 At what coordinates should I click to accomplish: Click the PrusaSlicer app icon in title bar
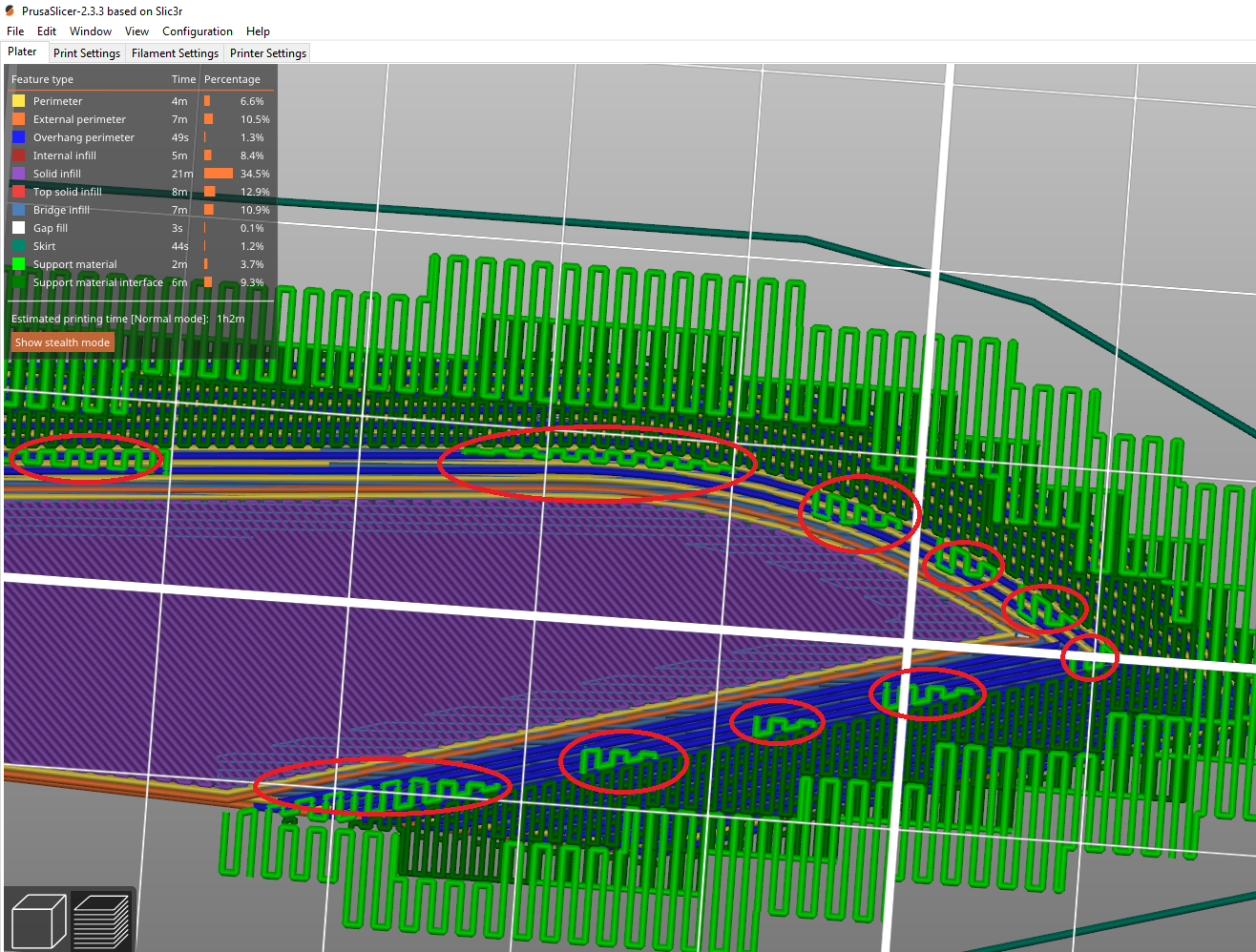10,11
